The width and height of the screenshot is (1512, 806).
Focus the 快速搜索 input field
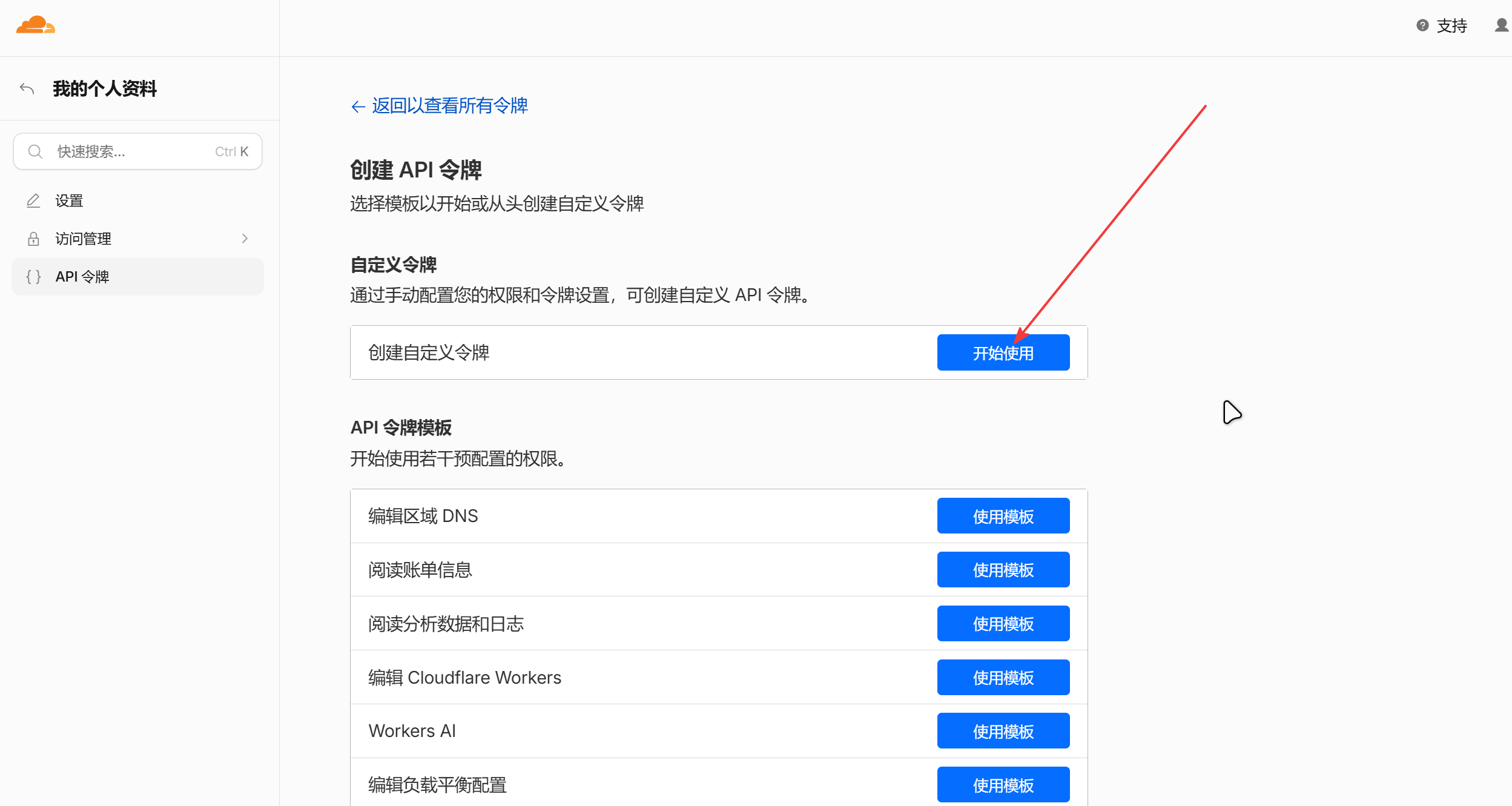(x=137, y=151)
